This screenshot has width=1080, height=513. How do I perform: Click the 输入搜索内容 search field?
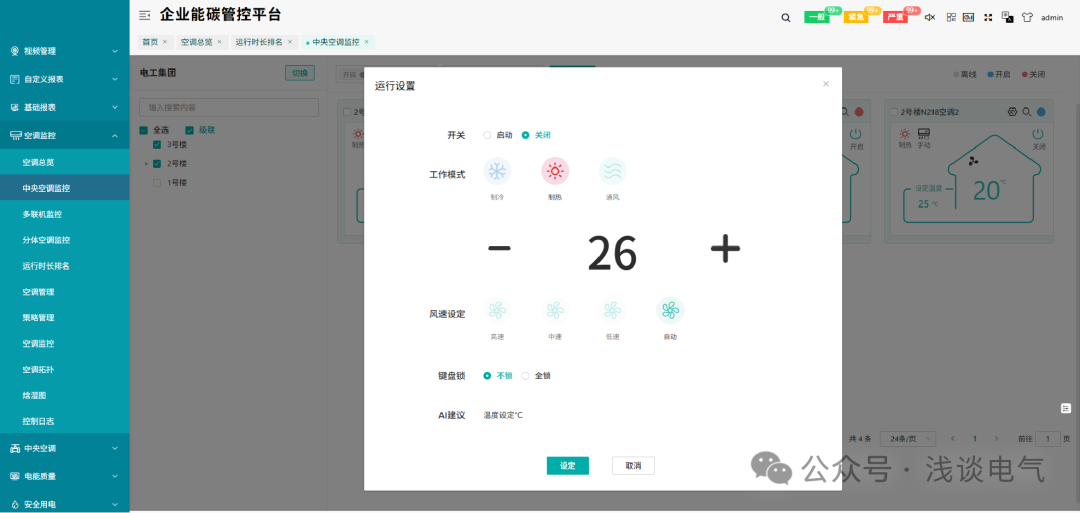(x=229, y=107)
